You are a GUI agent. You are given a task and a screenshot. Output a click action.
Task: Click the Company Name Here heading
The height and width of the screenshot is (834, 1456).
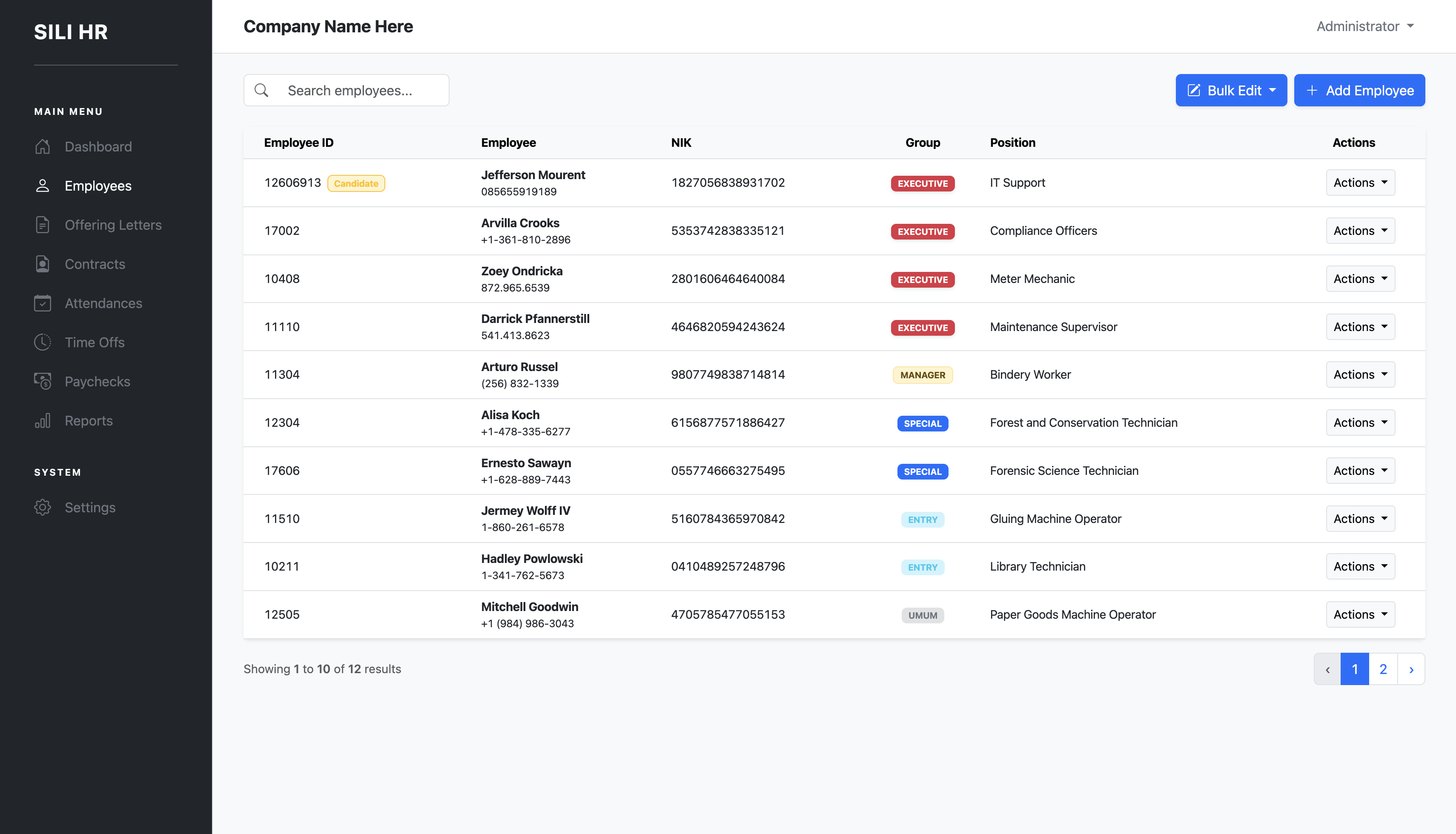[x=328, y=26]
